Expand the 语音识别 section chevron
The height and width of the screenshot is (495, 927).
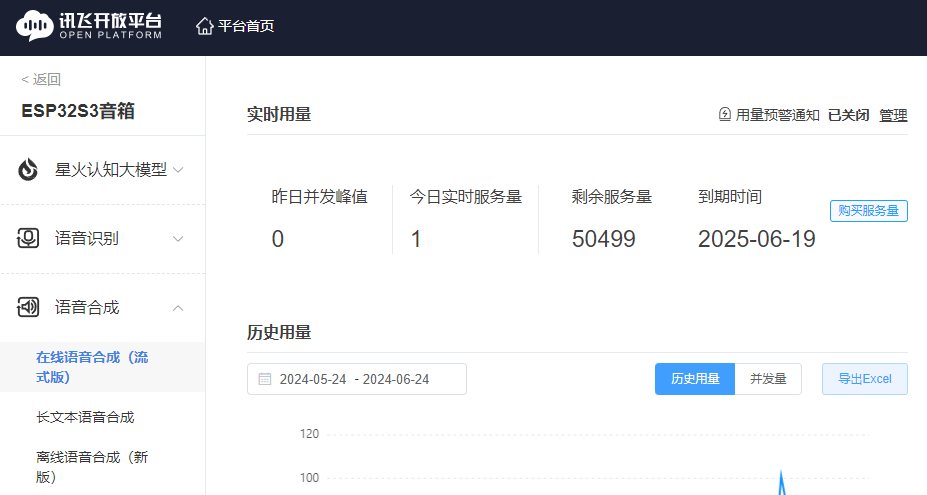click(x=178, y=239)
